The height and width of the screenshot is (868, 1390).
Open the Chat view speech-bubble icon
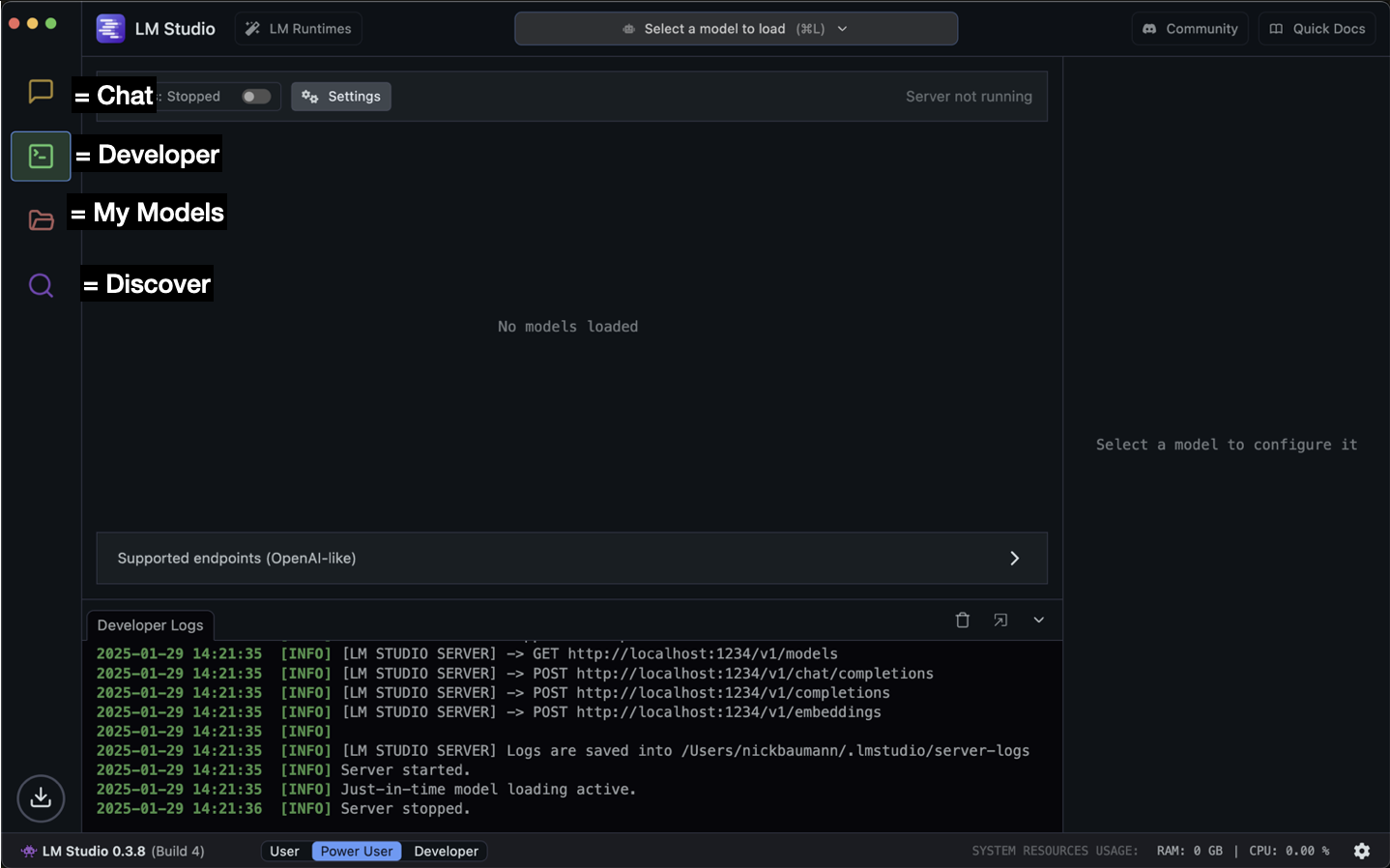(41, 92)
